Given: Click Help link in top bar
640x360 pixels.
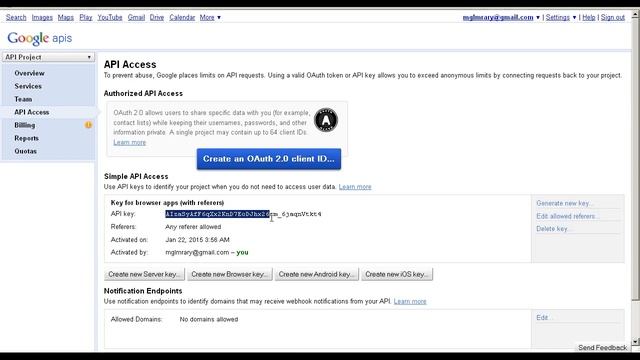Looking at the screenshot, I should (x=589, y=18).
